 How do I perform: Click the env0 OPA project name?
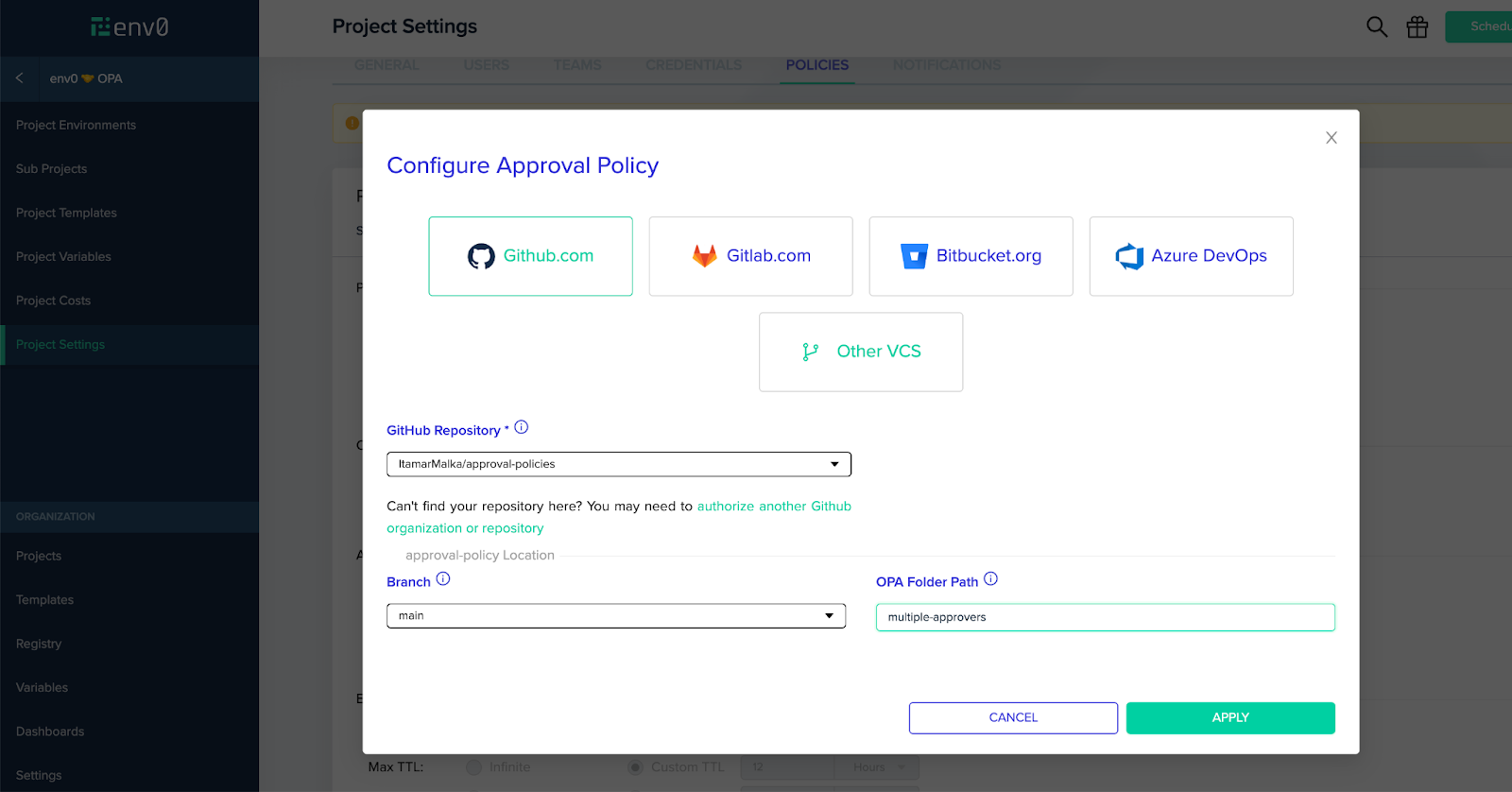point(86,78)
